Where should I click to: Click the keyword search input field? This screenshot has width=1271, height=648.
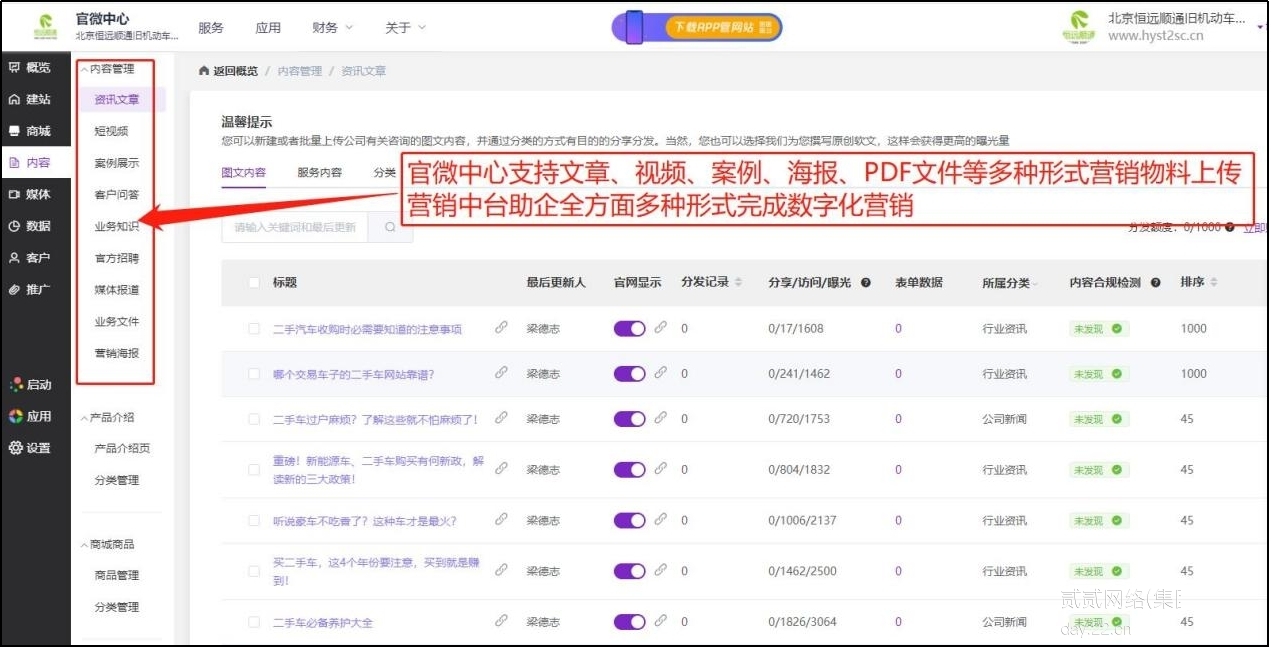[x=295, y=228]
